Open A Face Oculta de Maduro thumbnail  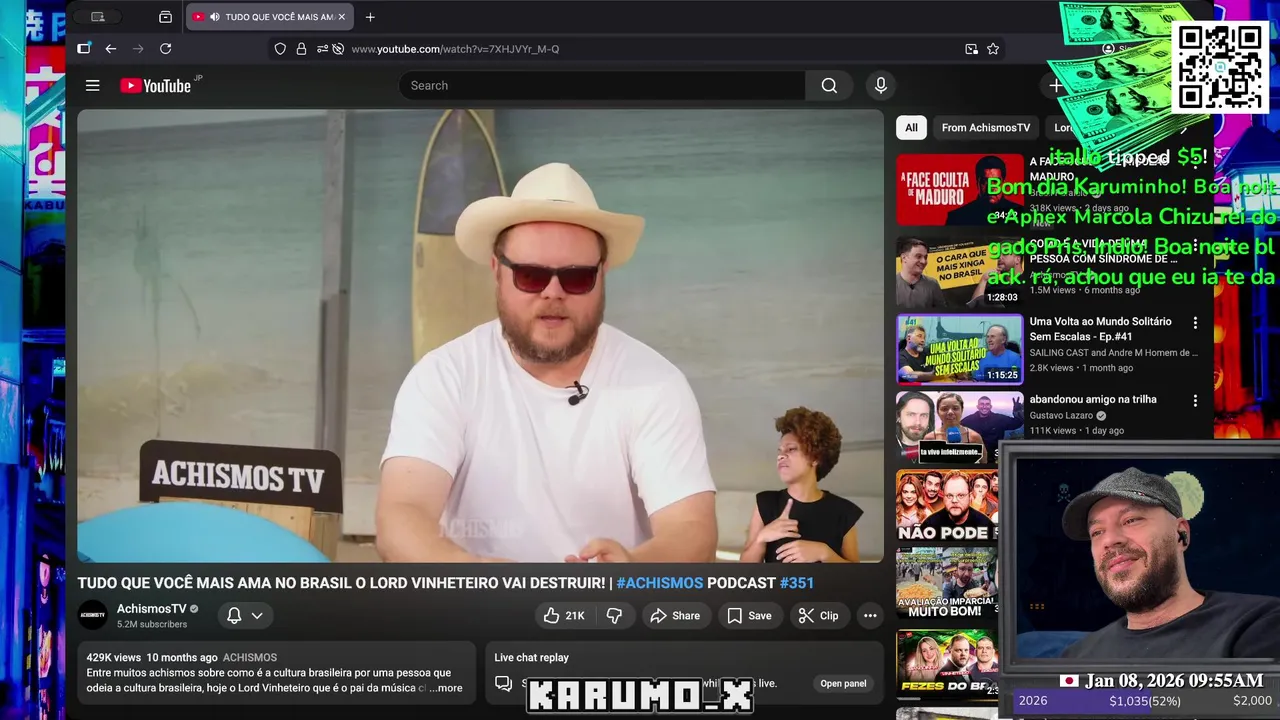[960, 189]
